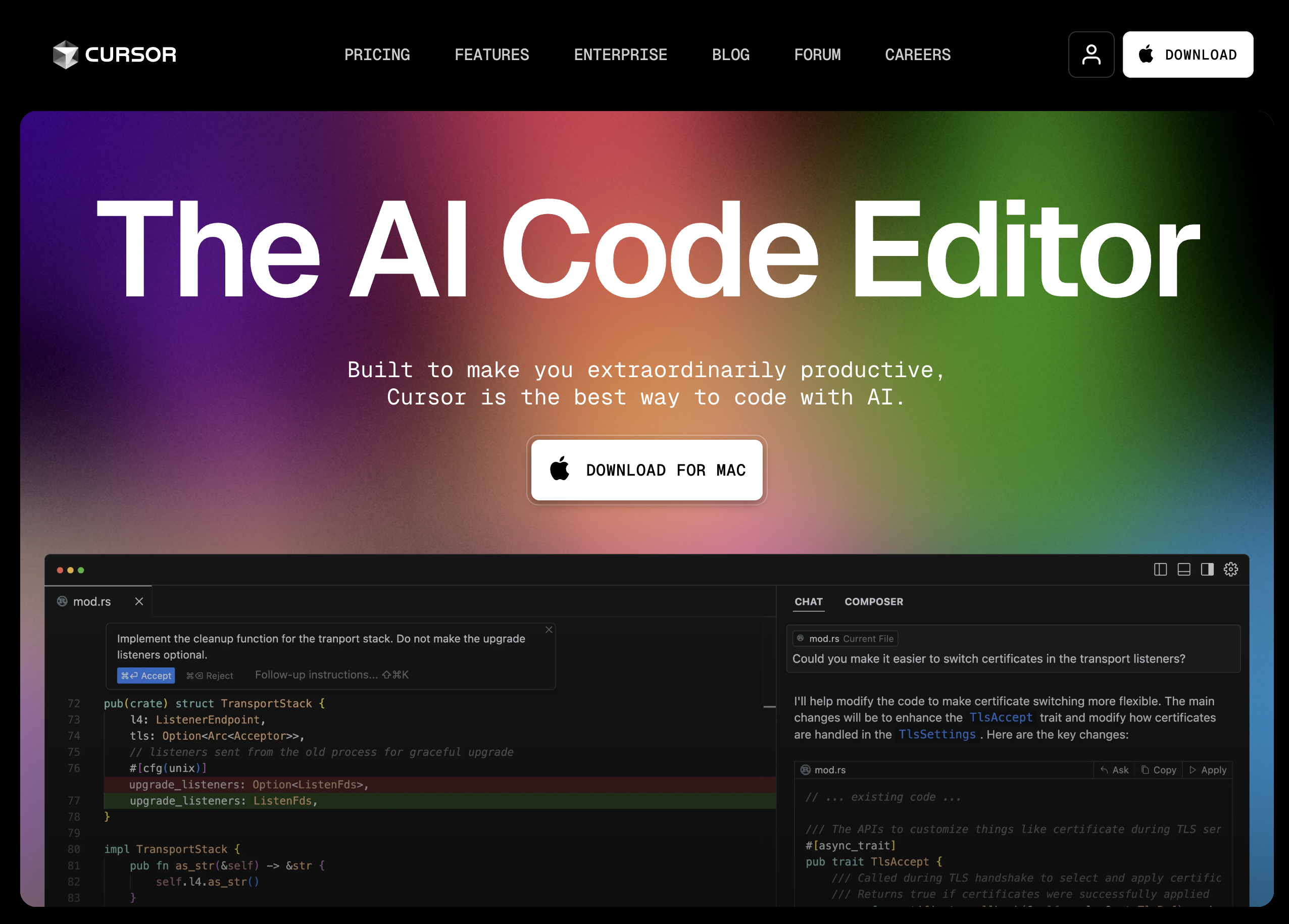
Task: Click the chat question input text
Action: coord(988,658)
